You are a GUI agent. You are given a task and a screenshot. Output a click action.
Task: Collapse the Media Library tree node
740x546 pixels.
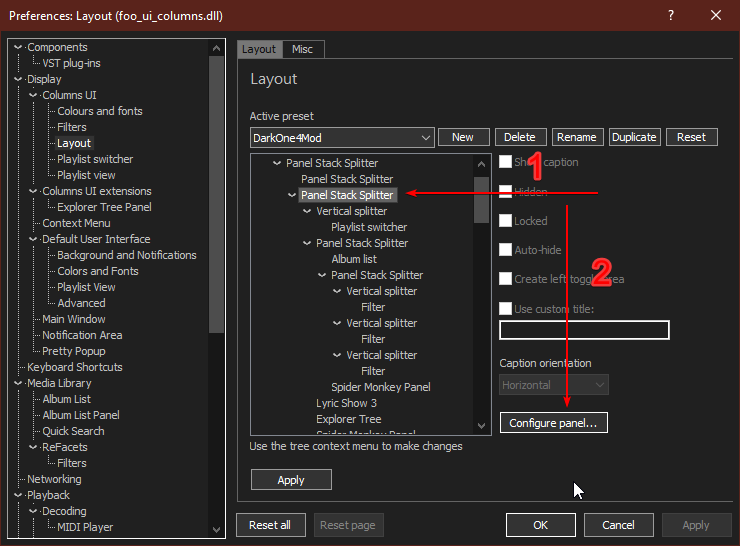pos(18,383)
